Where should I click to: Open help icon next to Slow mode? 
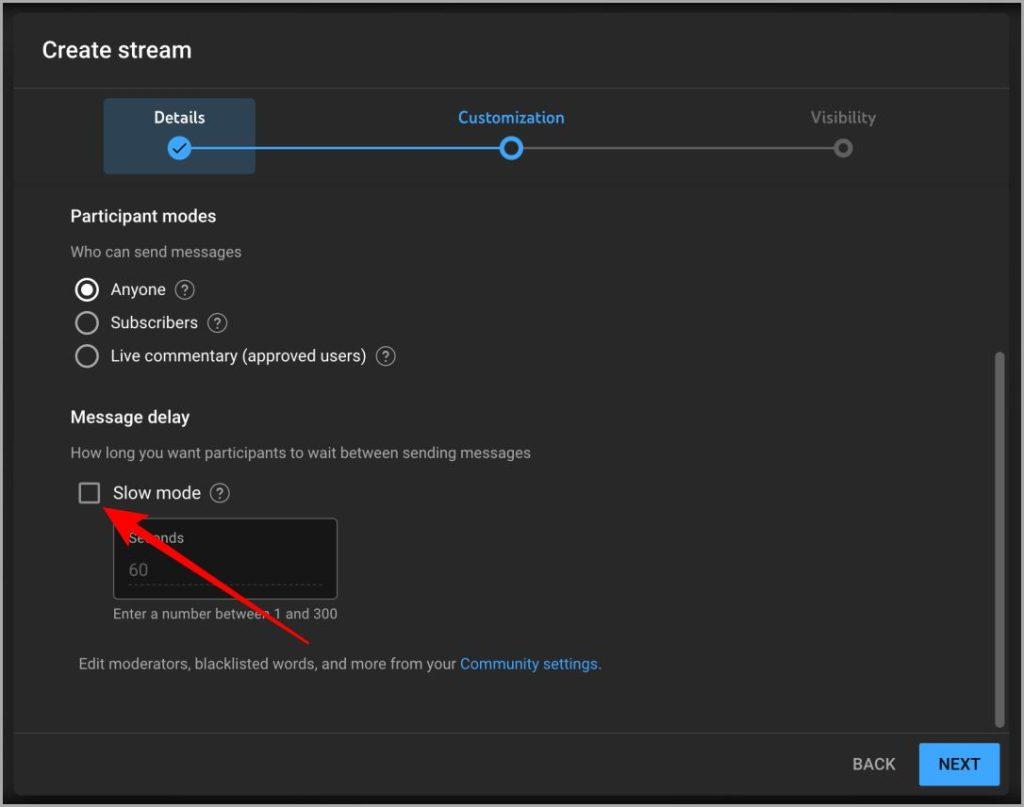[x=219, y=494]
